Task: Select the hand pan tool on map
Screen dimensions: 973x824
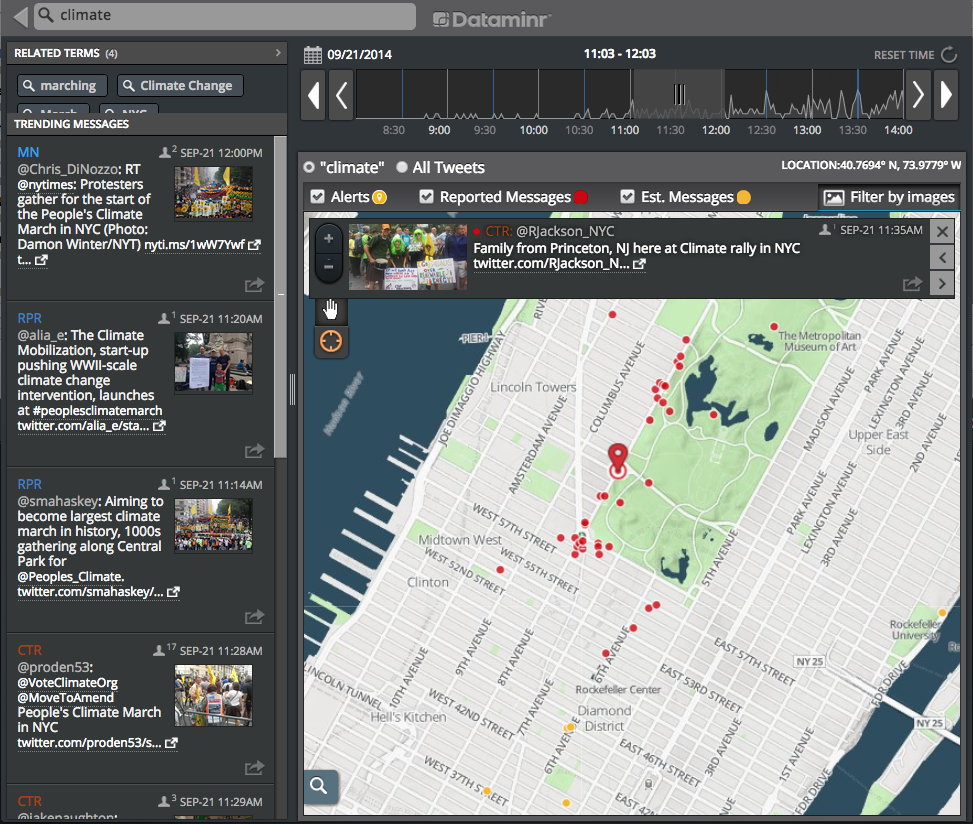Action: click(x=331, y=309)
